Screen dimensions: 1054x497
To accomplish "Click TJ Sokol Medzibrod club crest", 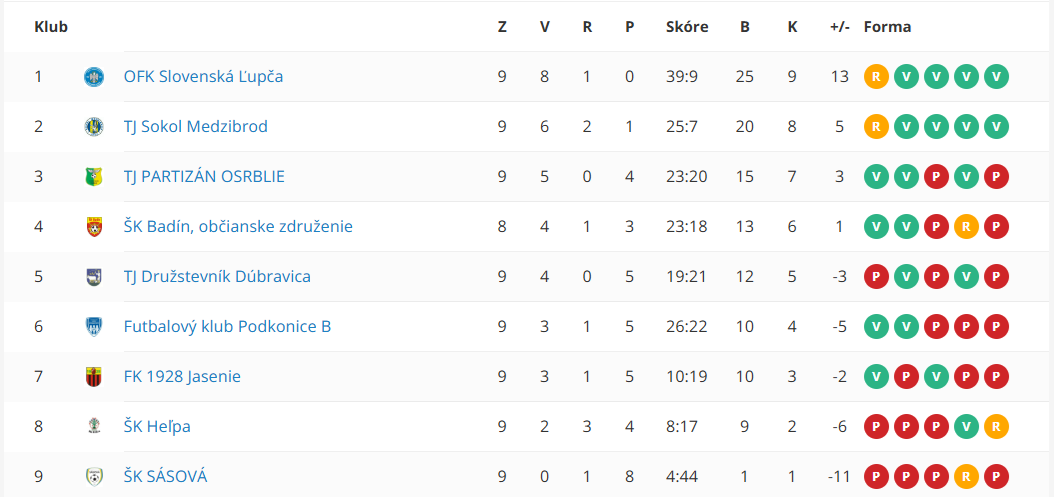I will [93, 126].
